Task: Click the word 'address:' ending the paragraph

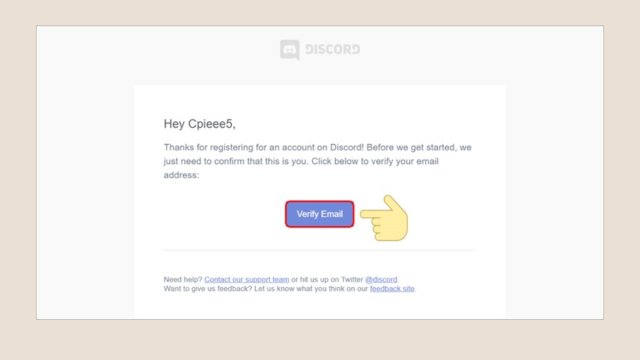Action: [x=181, y=175]
